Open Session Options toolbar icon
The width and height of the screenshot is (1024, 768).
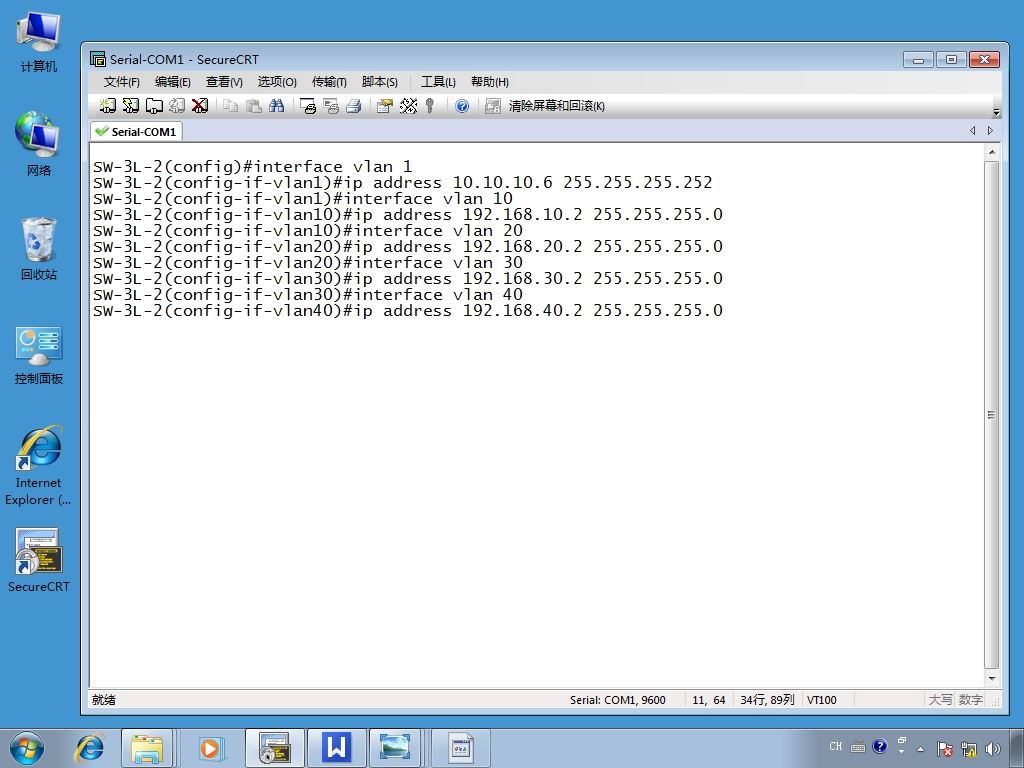coord(385,105)
